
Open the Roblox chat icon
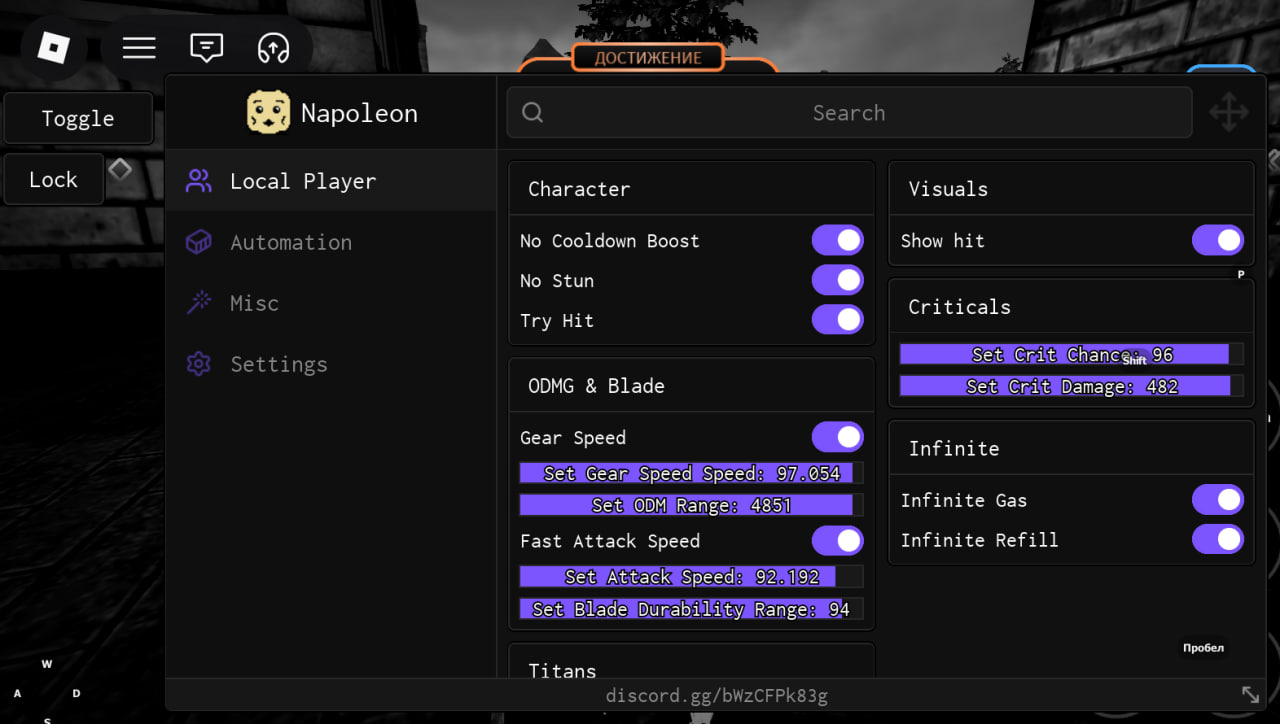pyautogui.click(x=206, y=48)
